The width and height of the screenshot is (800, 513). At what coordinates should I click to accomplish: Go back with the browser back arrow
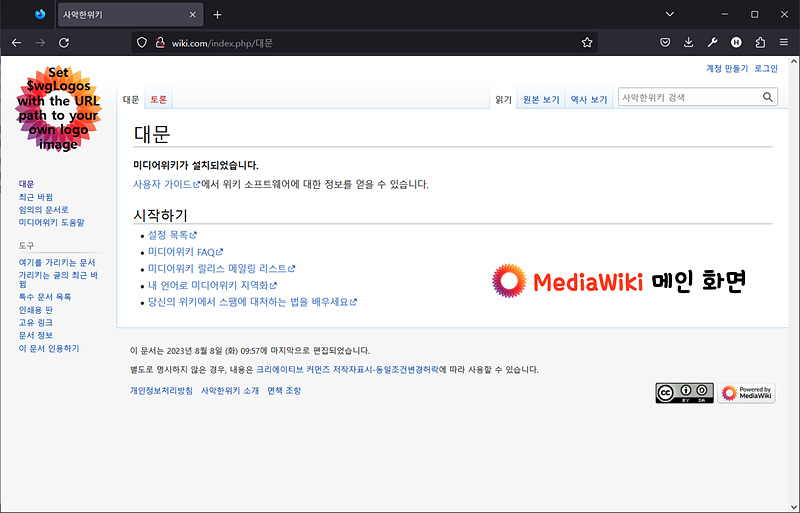click(x=16, y=43)
